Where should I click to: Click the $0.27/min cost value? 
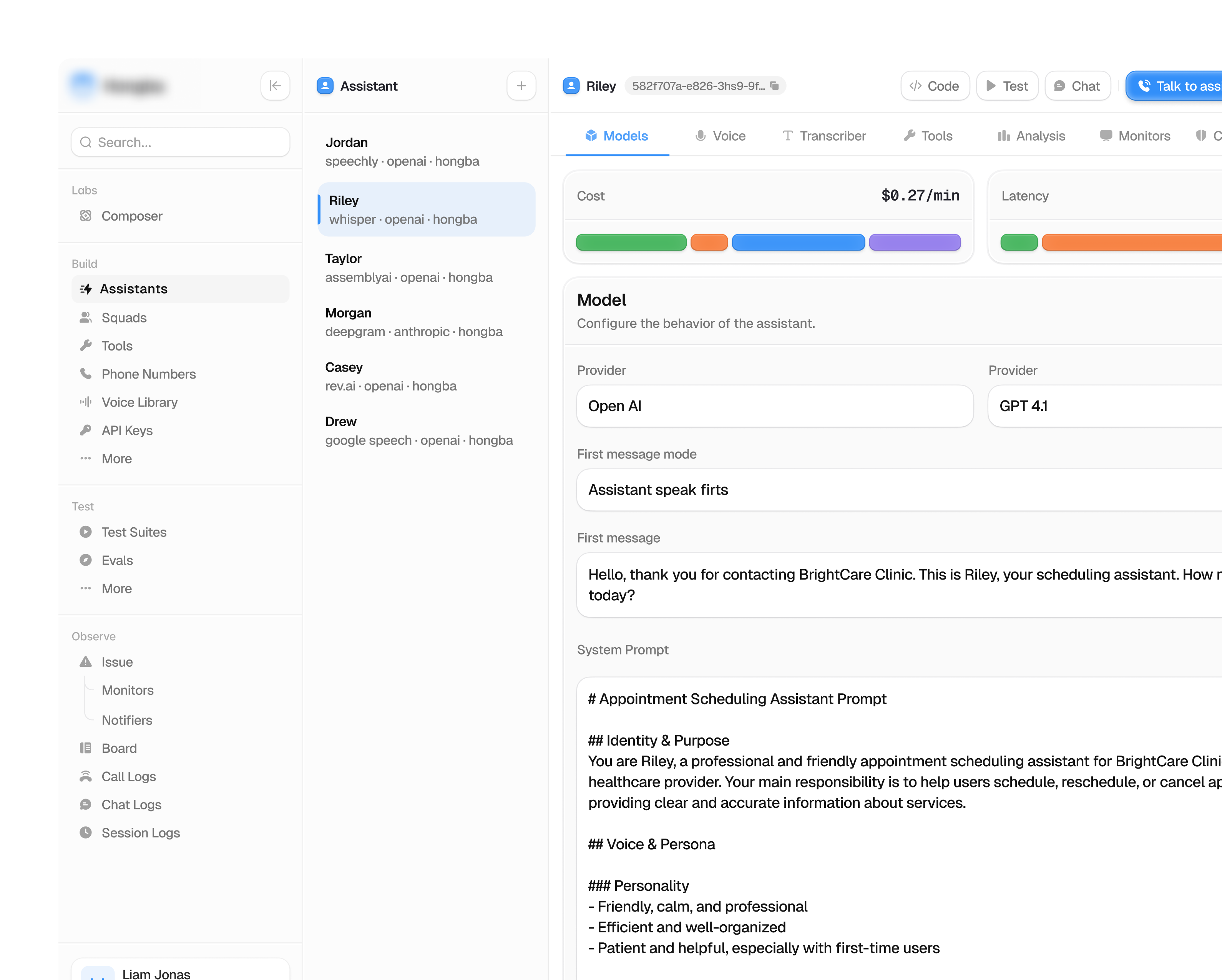pos(920,196)
